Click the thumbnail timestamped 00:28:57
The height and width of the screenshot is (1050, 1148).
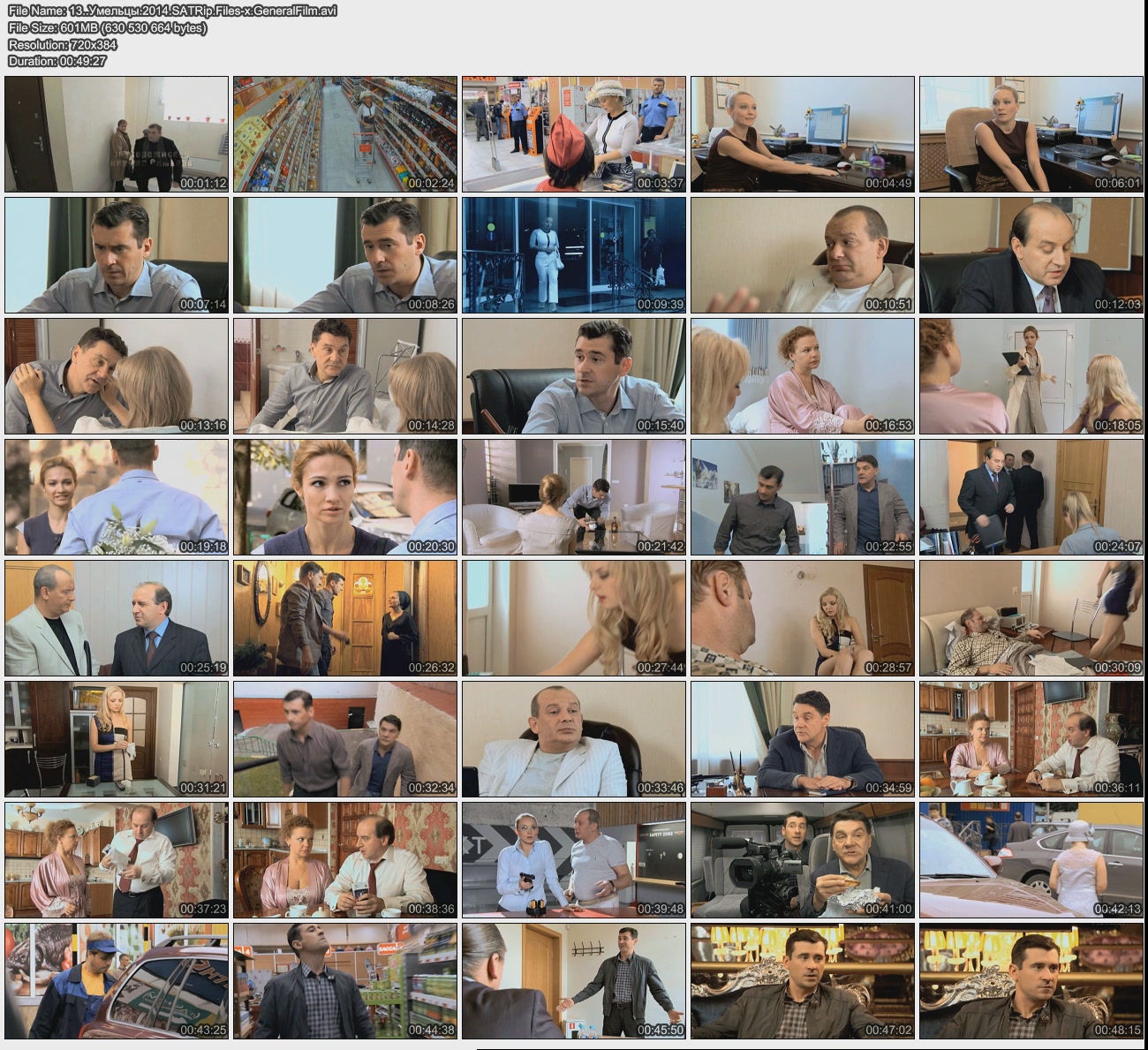pyautogui.click(x=803, y=618)
